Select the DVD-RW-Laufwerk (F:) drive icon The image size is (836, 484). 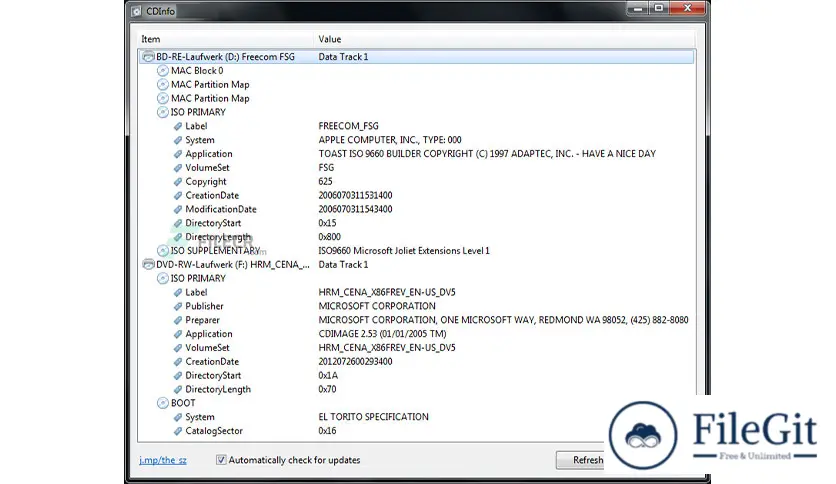pyautogui.click(x=148, y=264)
